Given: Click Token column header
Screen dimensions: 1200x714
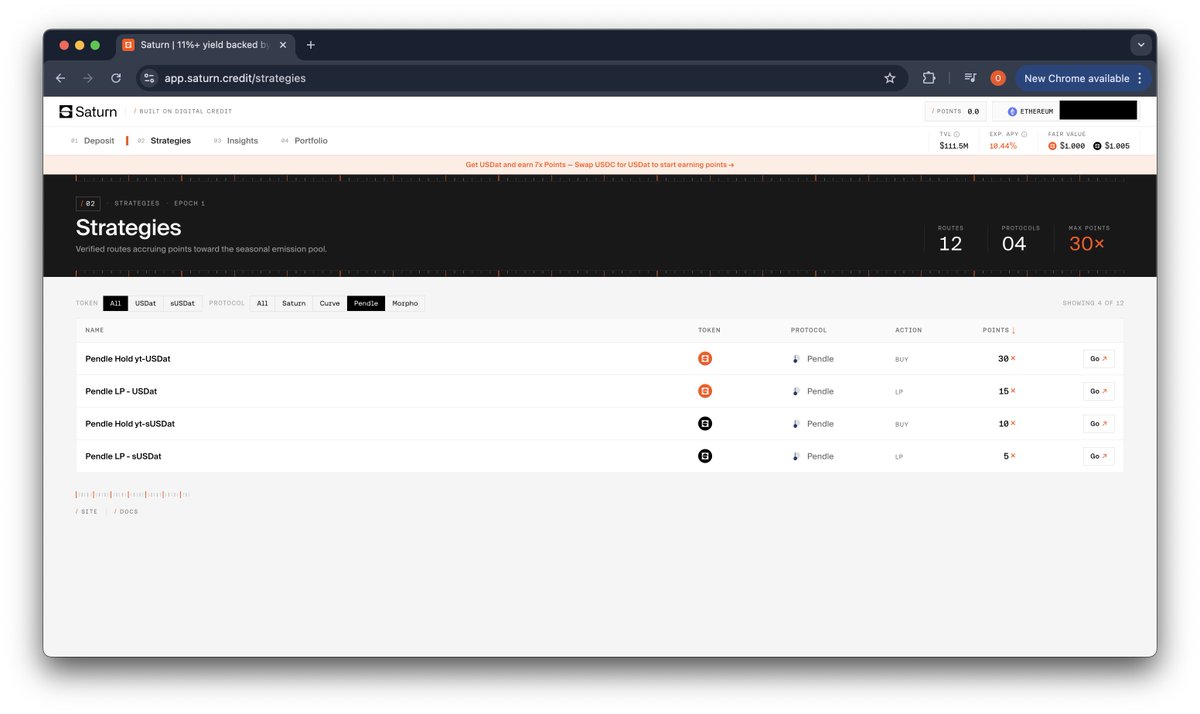Looking at the screenshot, I should click(x=709, y=330).
